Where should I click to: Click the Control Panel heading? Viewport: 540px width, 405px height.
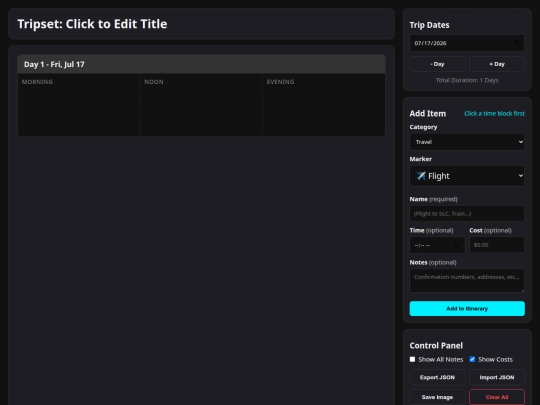click(436, 345)
